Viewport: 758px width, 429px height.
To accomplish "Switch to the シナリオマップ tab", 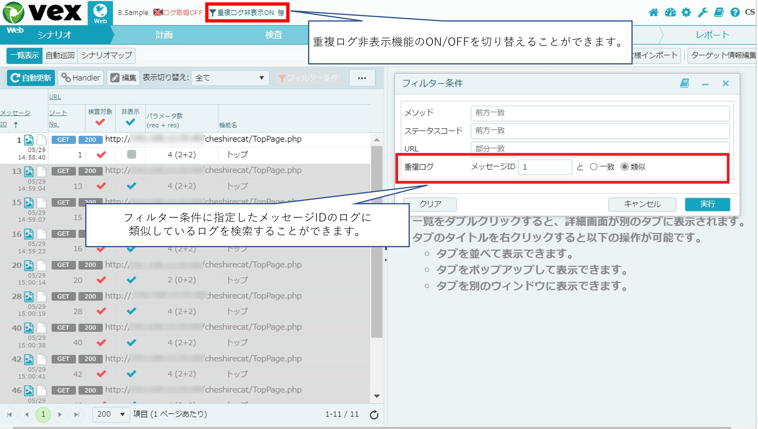I will 106,56.
